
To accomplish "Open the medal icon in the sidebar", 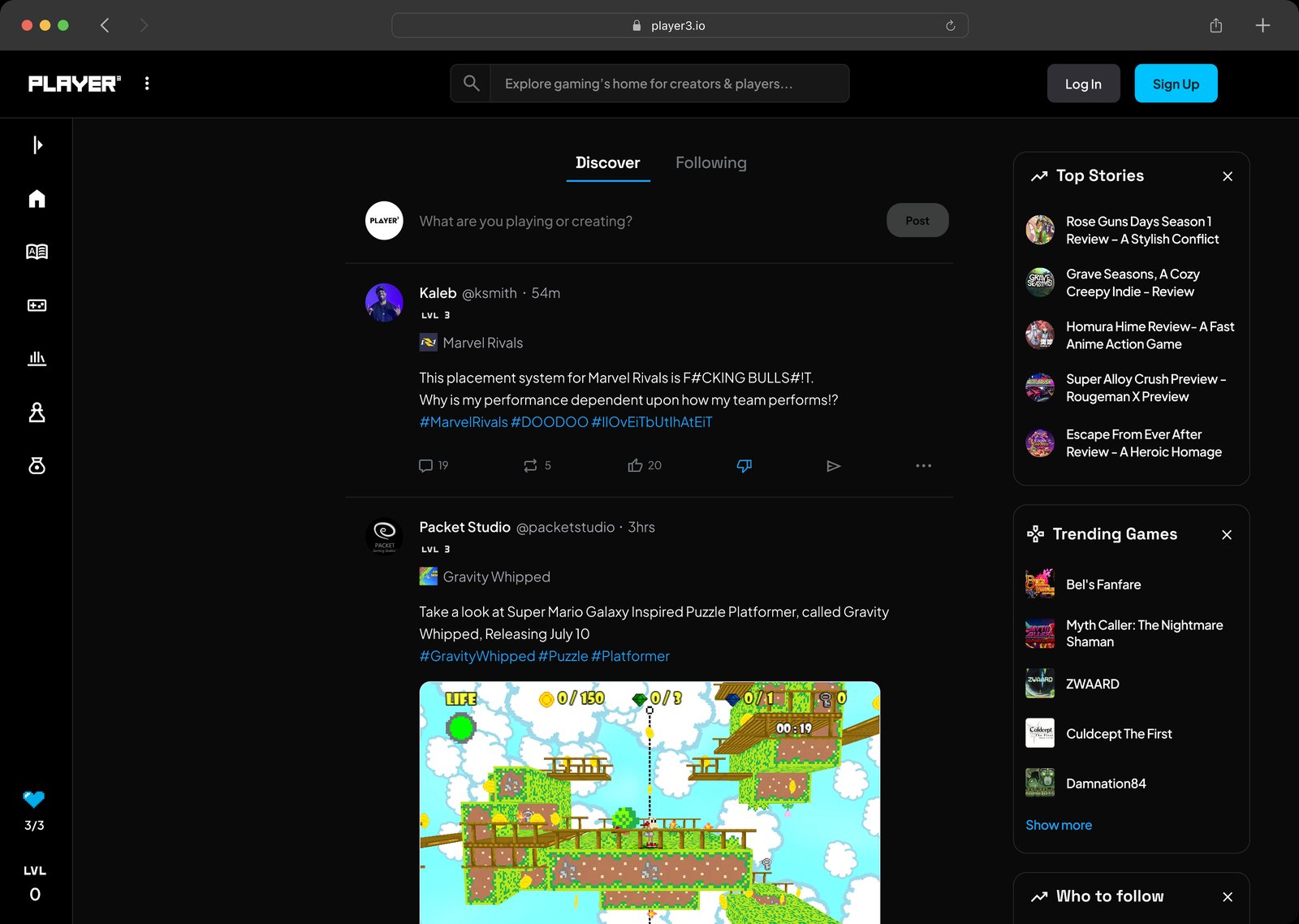I will (37, 465).
